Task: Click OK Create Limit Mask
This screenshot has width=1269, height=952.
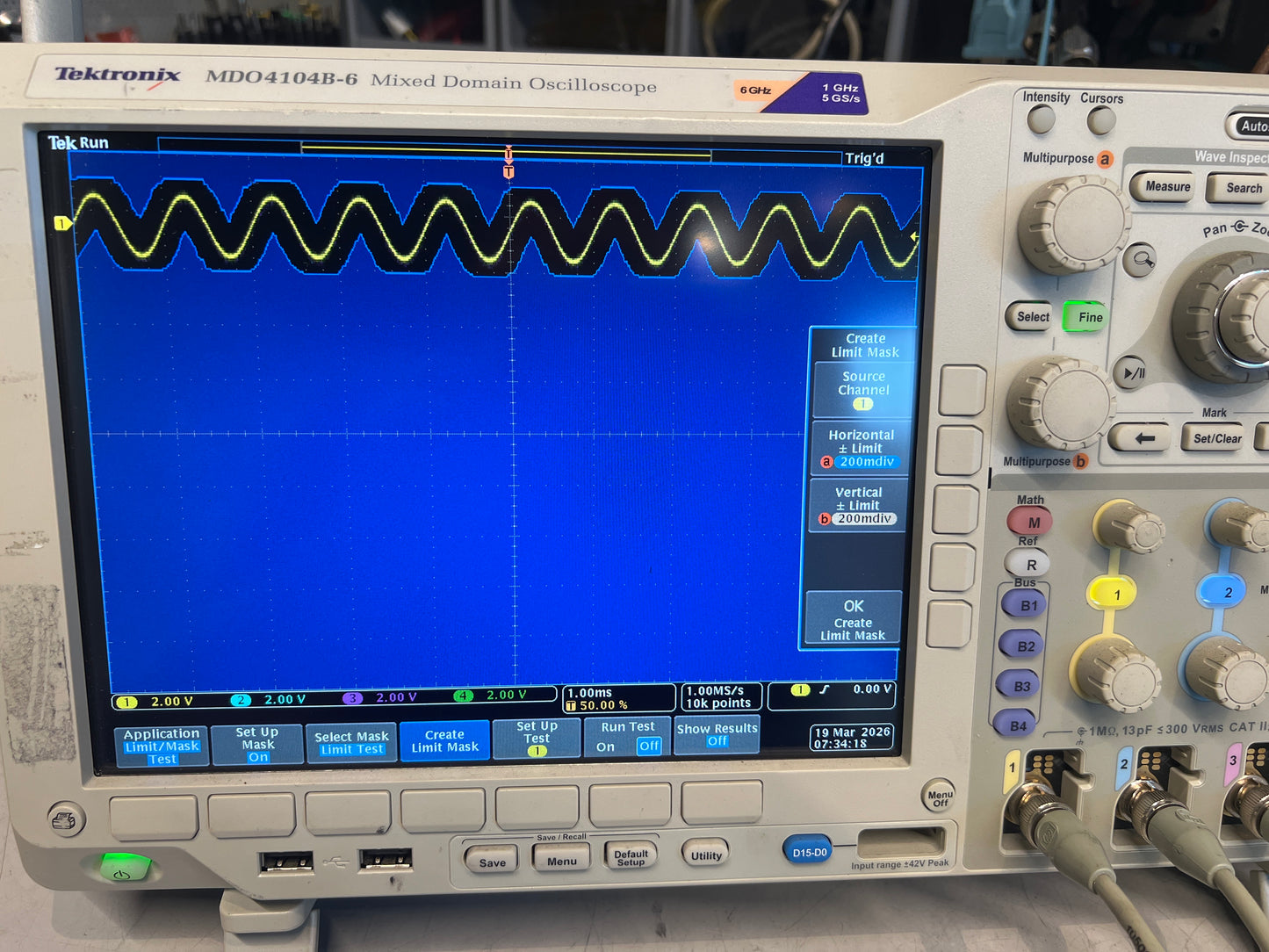Action: click(x=853, y=619)
